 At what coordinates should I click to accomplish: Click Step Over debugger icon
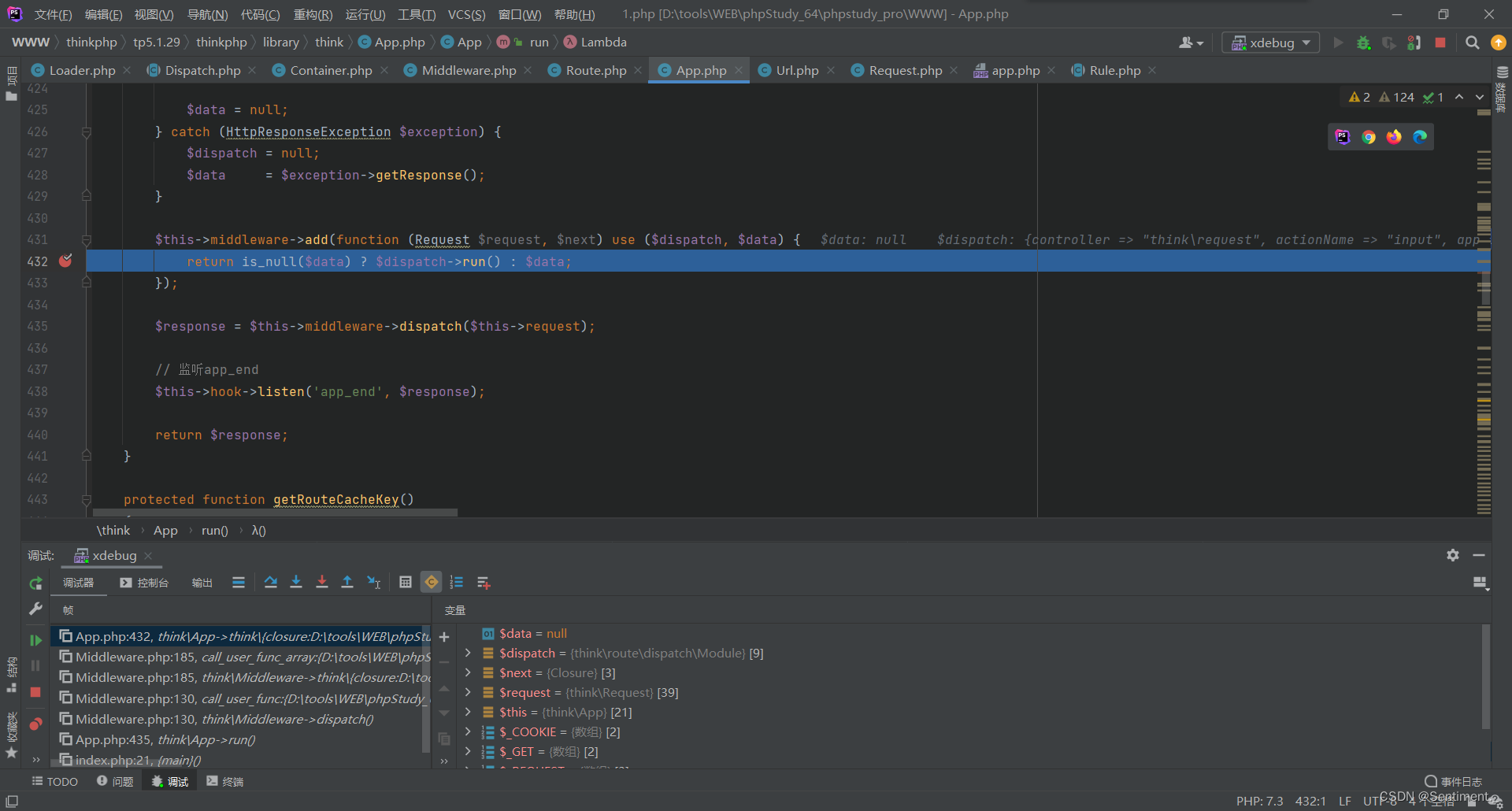click(271, 583)
